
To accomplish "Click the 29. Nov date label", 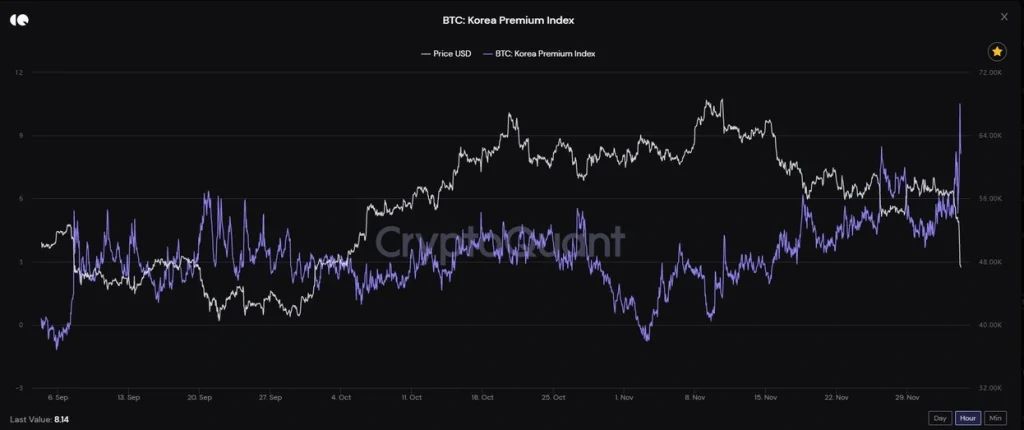I will [x=908, y=397].
